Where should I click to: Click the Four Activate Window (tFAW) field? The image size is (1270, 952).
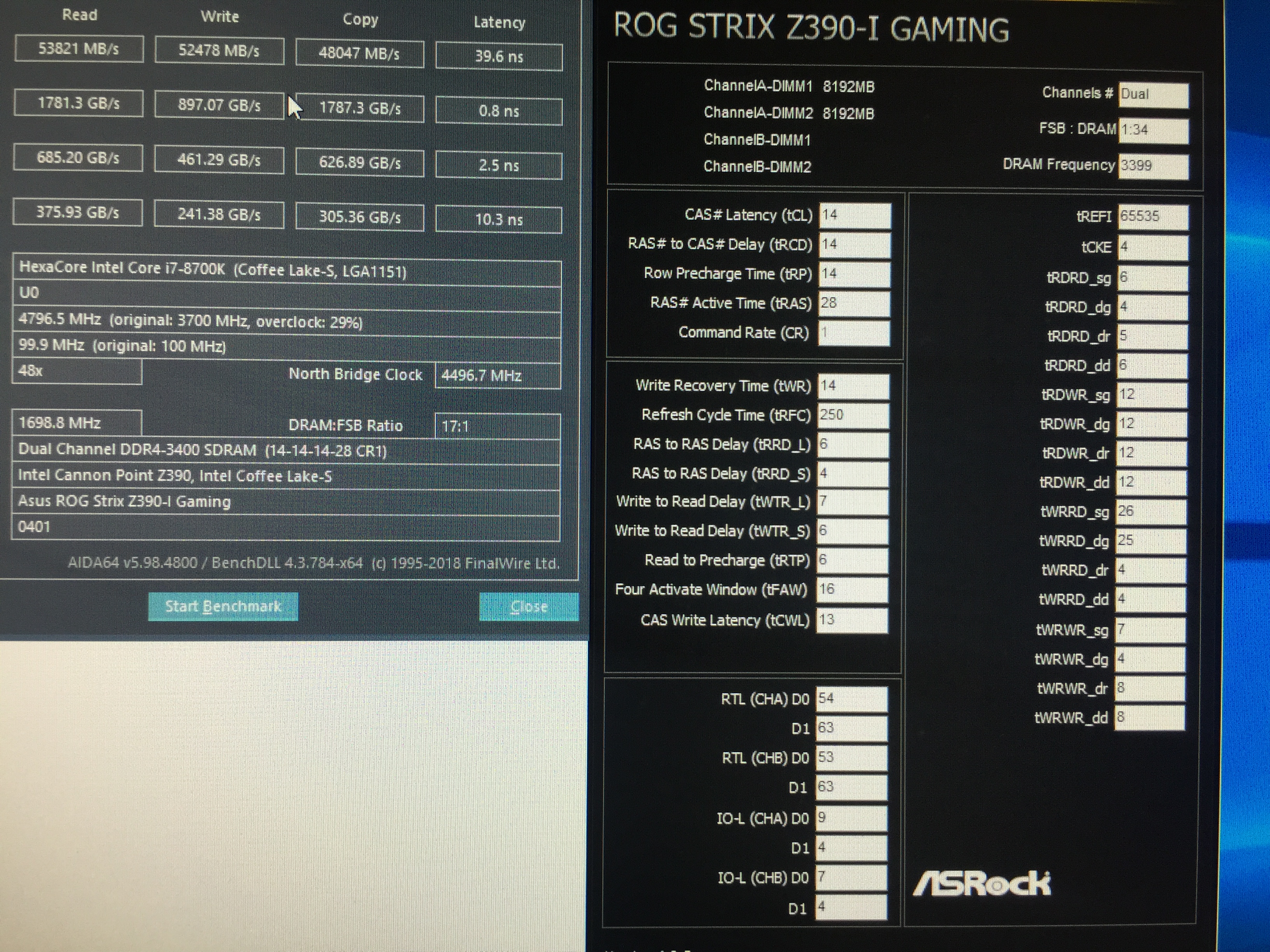click(x=852, y=590)
